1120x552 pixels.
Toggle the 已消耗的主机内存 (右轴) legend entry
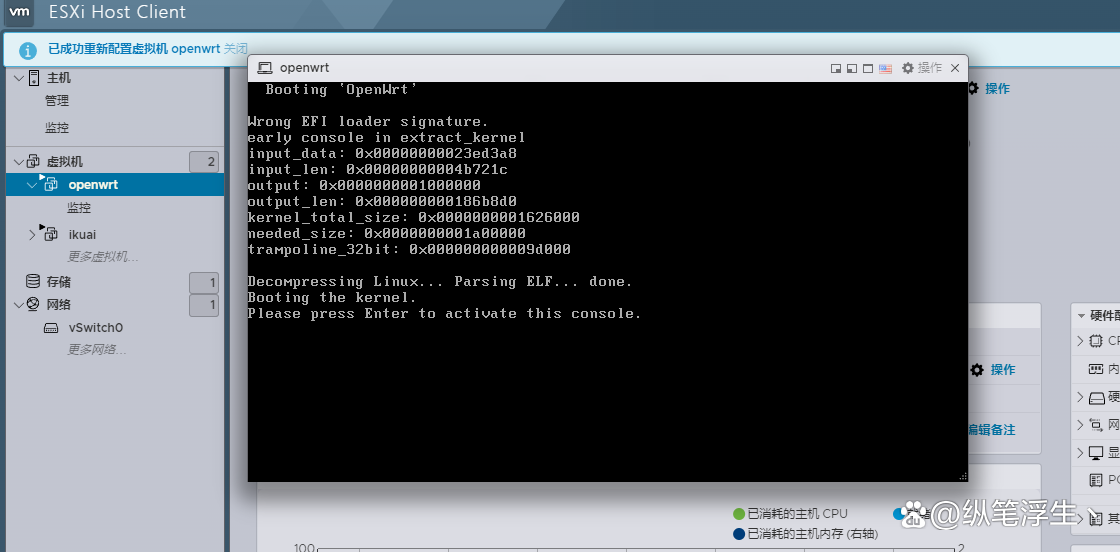click(806, 534)
